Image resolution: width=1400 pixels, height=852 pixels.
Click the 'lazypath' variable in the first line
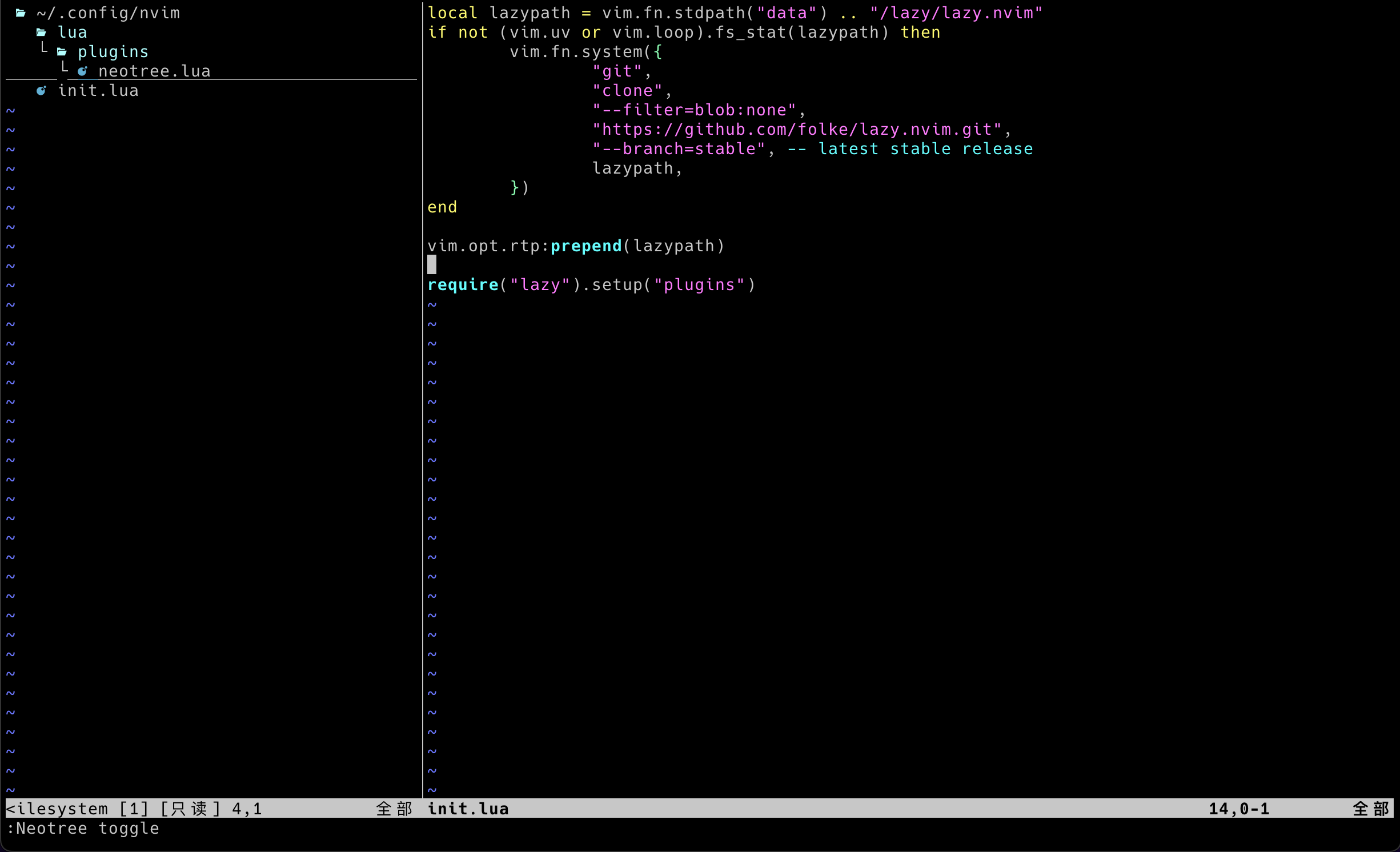point(529,13)
